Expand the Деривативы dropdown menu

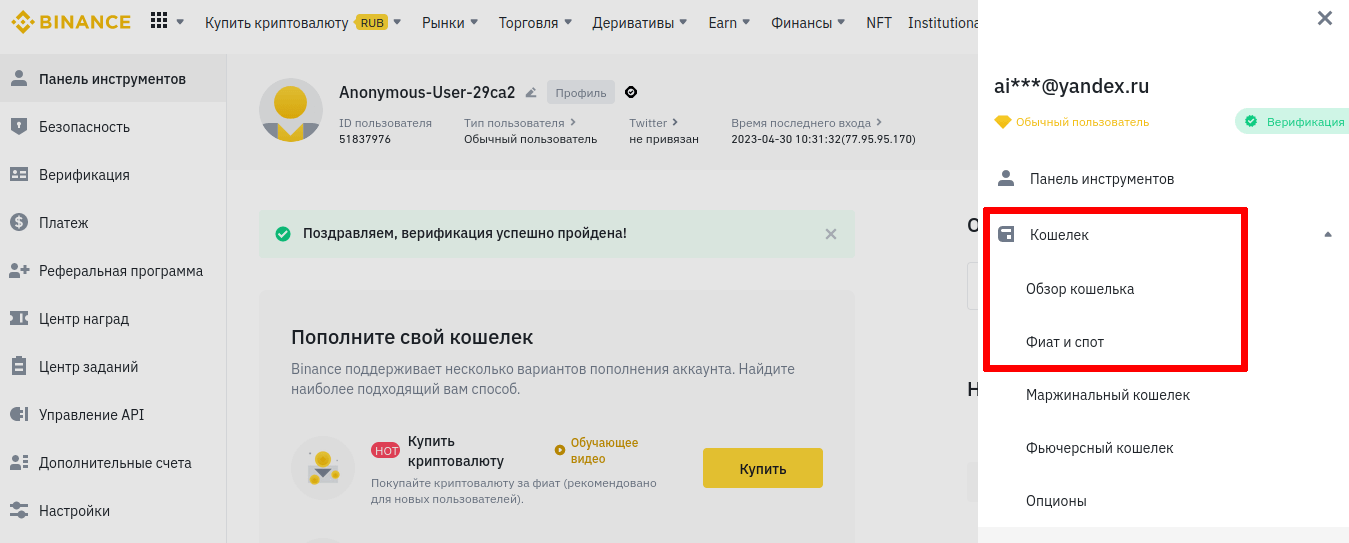(x=640, y=23)
